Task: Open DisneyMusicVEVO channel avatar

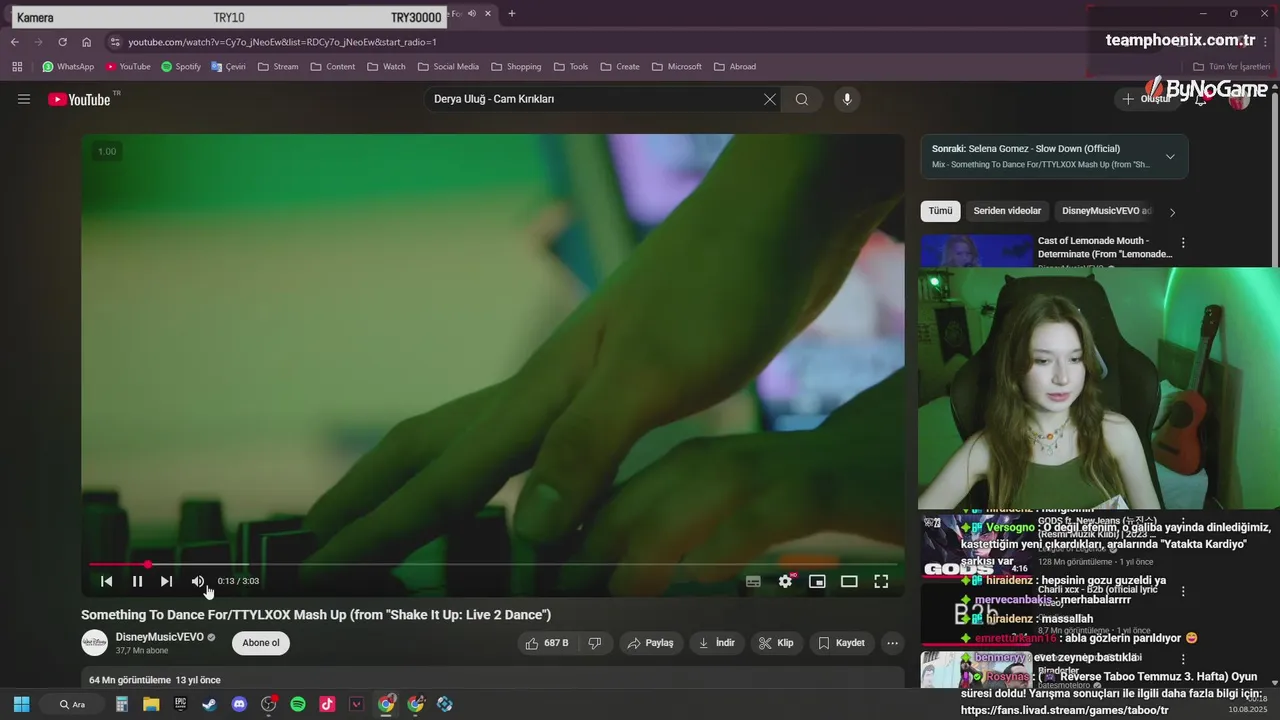Action: tap(95, 643)
